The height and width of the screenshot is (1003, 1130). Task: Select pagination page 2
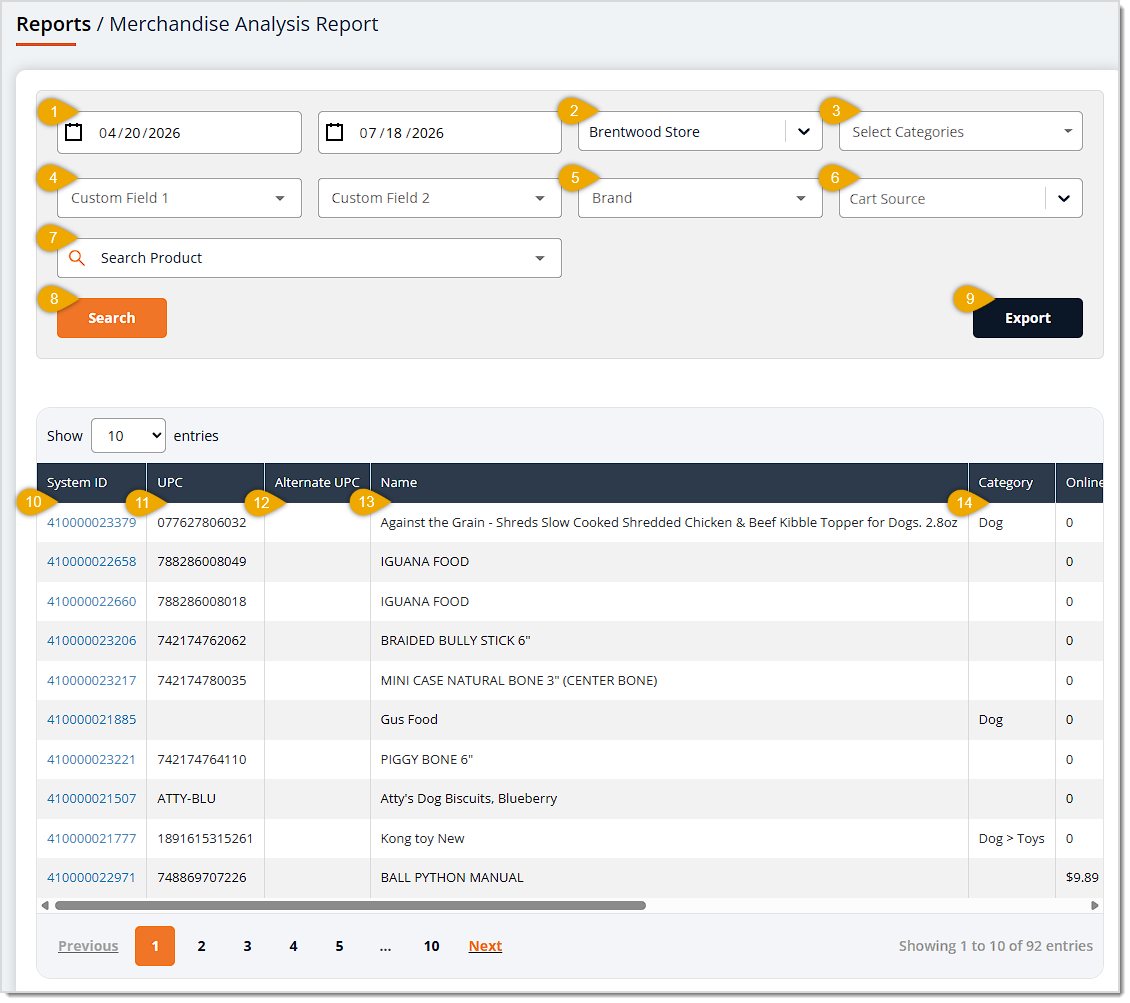pos(201,946)
